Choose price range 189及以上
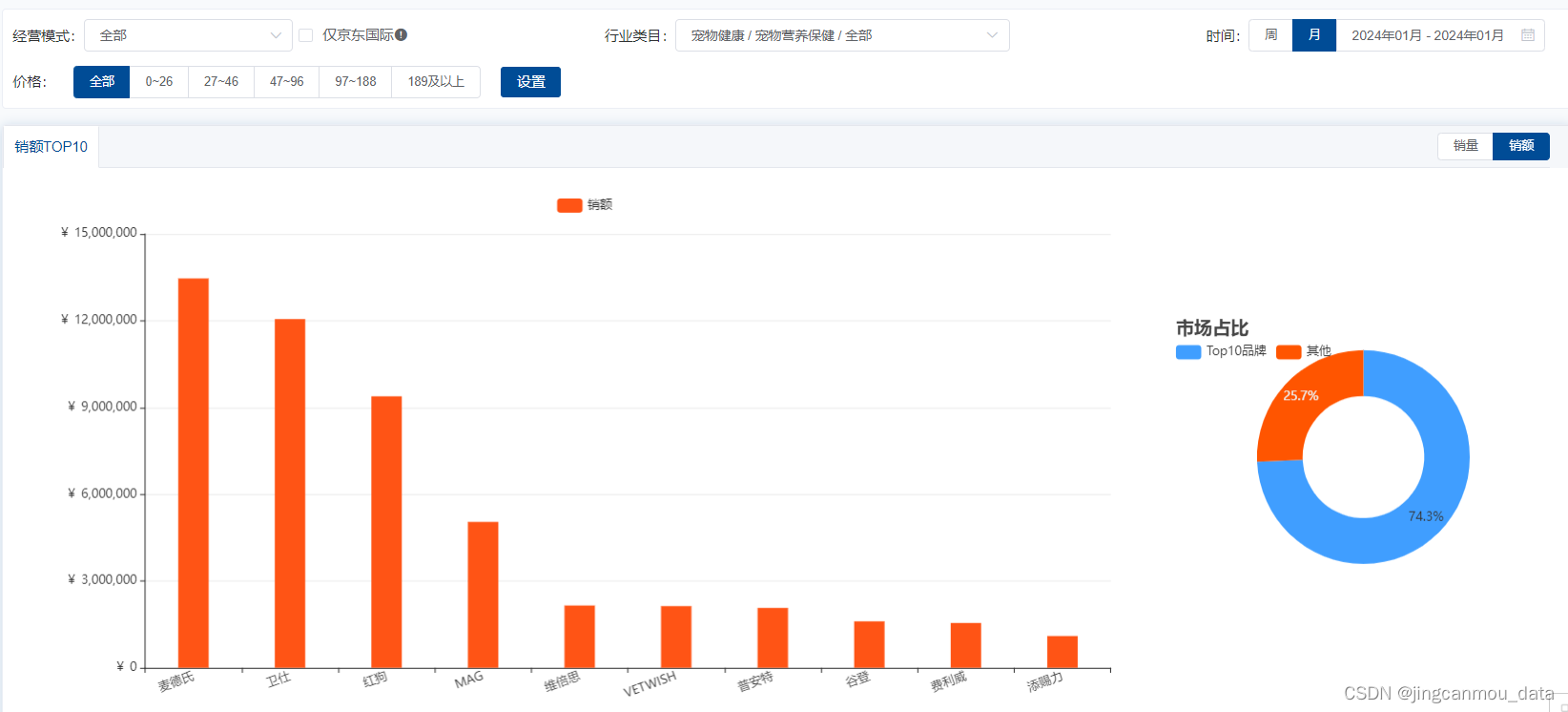Viewport: 1568px width, 712px height. click(x=436, y=82)
